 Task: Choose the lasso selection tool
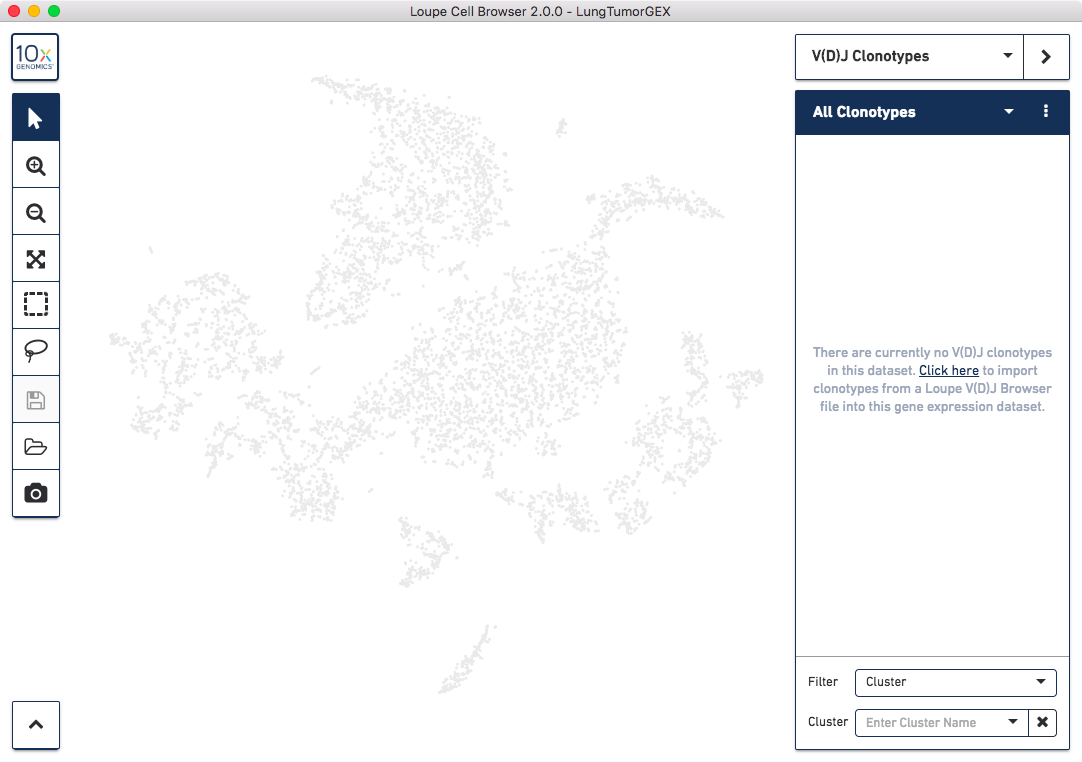[36, 351]
